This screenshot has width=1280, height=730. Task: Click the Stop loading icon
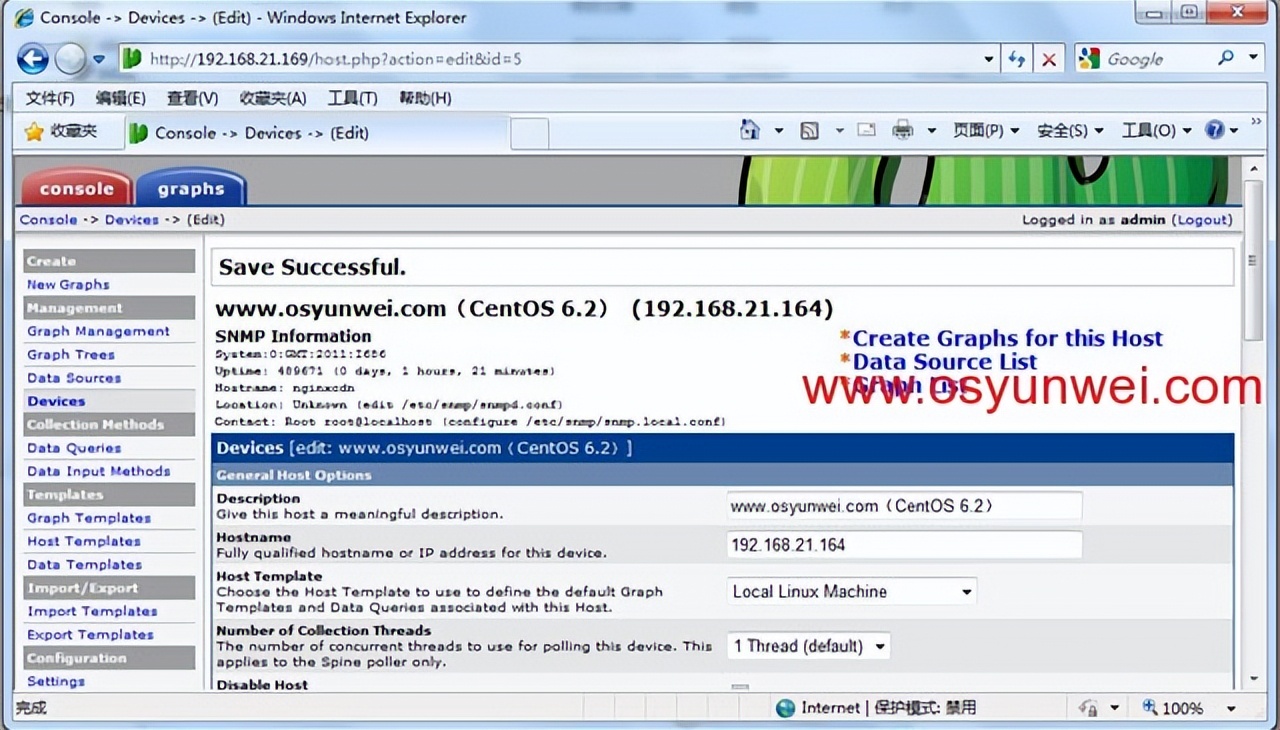[1048, 58]
